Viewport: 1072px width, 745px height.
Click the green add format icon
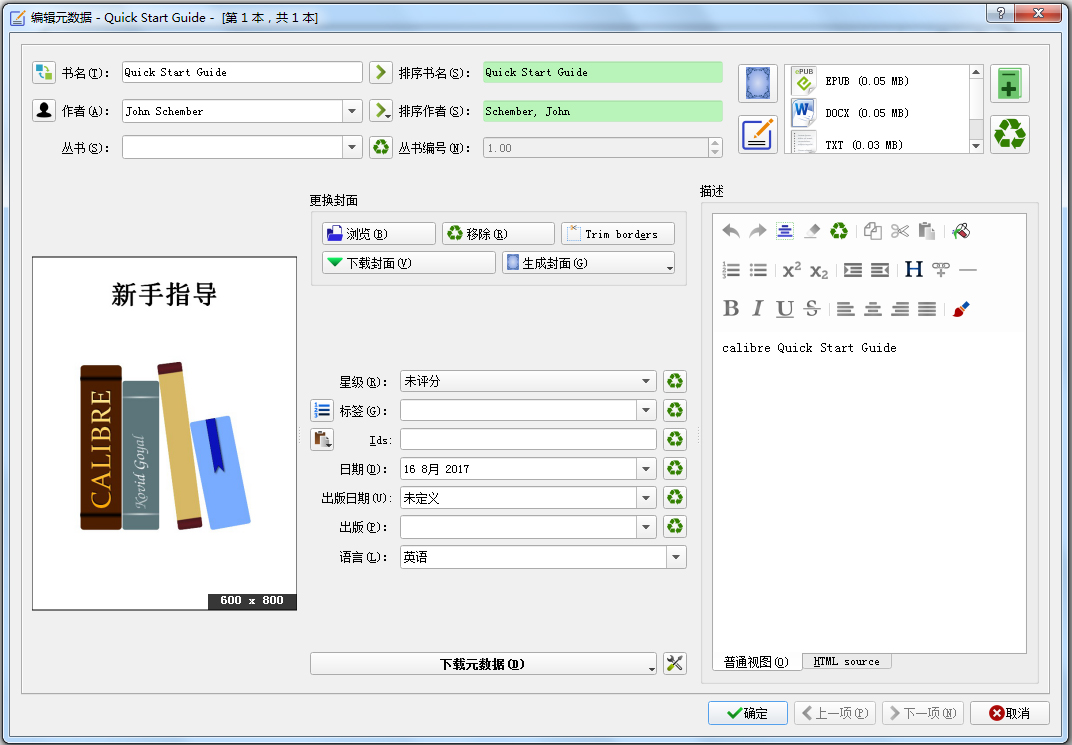(x=1009, y=85)
